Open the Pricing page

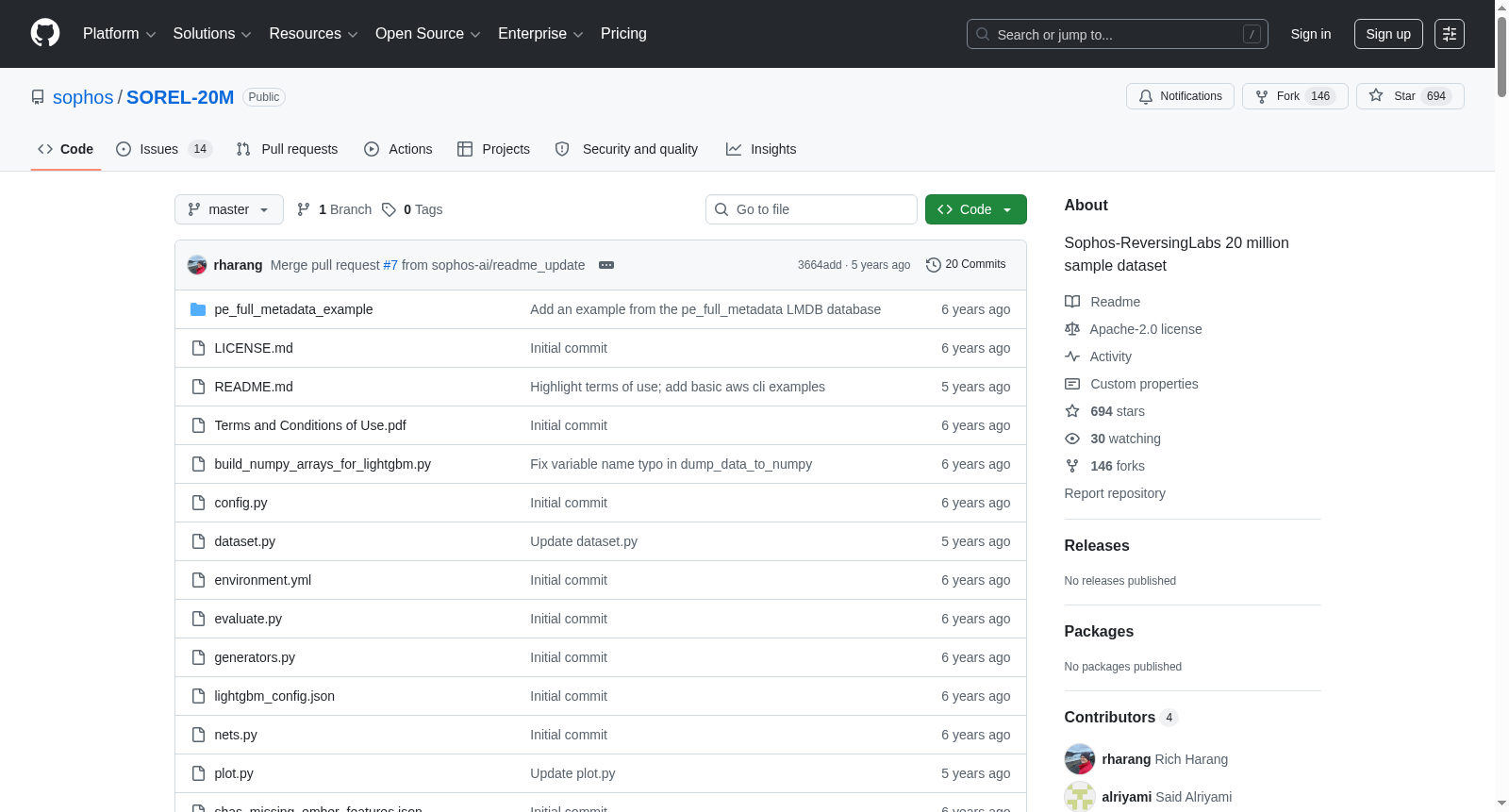pyautogui.click(x=623, y=34)
